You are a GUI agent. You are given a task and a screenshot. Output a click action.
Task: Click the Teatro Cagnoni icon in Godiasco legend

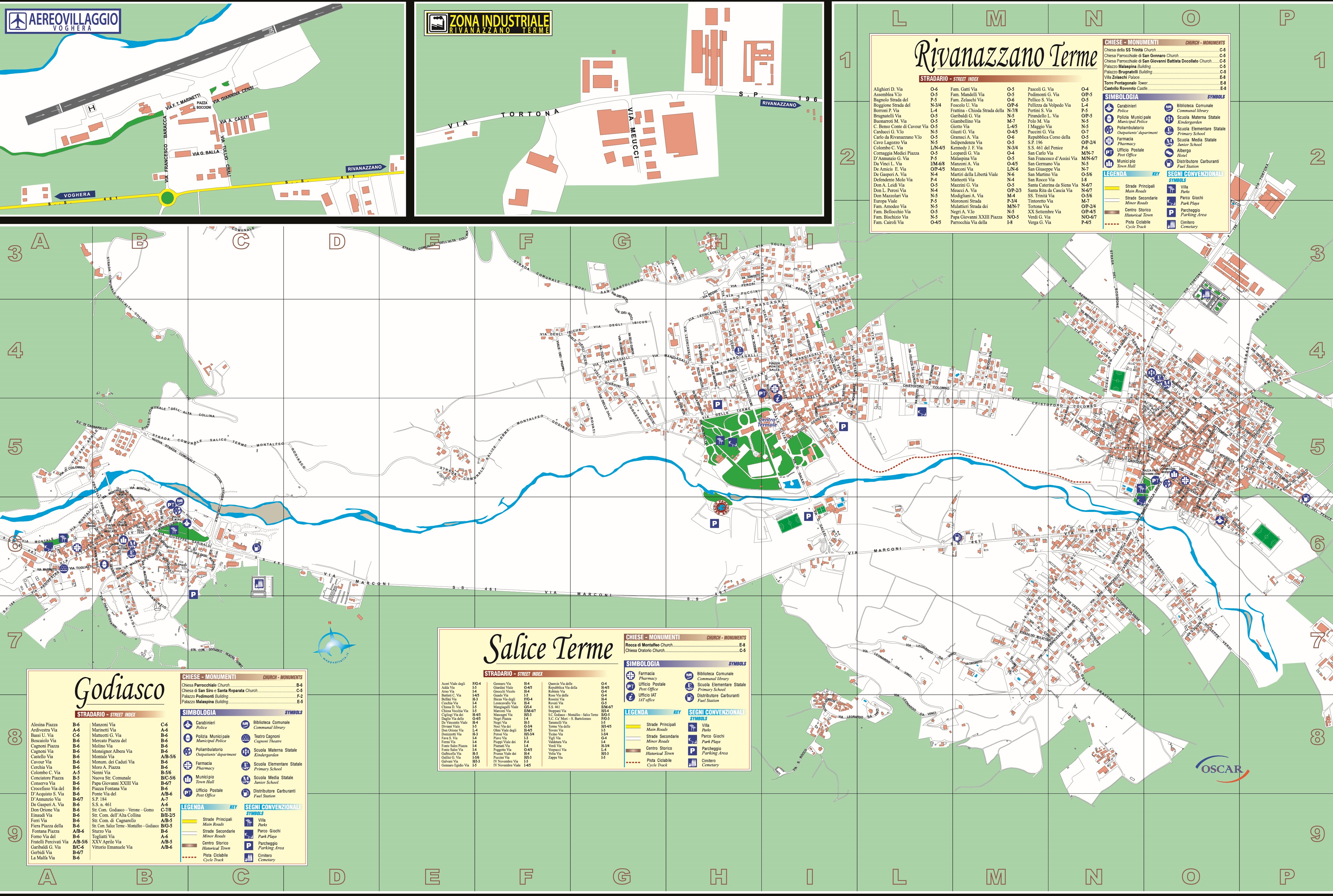tap(246, 739)
